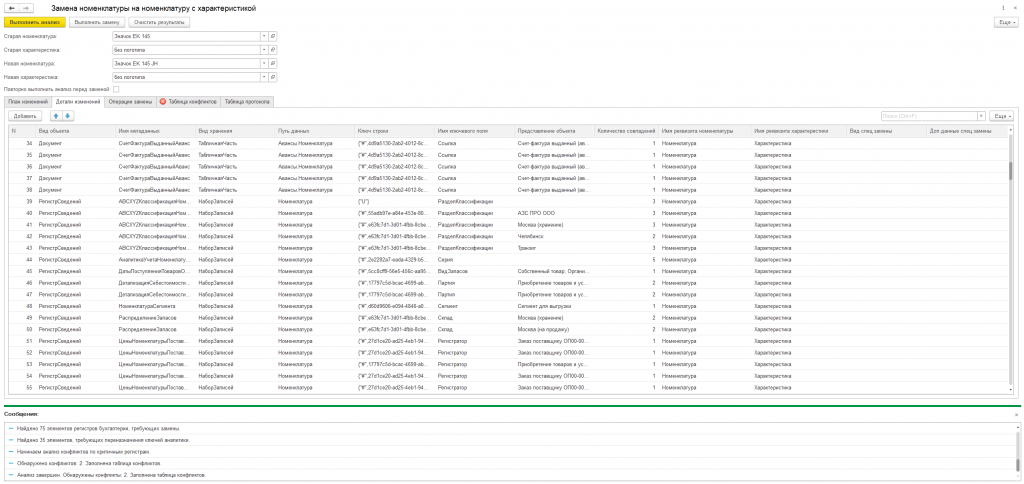Open the Новая характеристика item form icon
Viewport: 1024px width, 484px height.
pos(273,77)
